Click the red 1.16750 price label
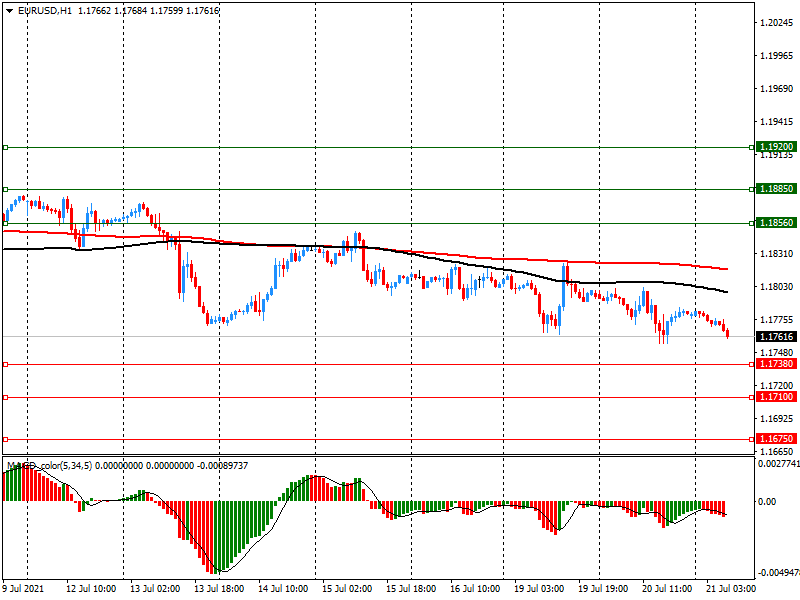This screenshot has height=600, width=800. click(775, 439)
